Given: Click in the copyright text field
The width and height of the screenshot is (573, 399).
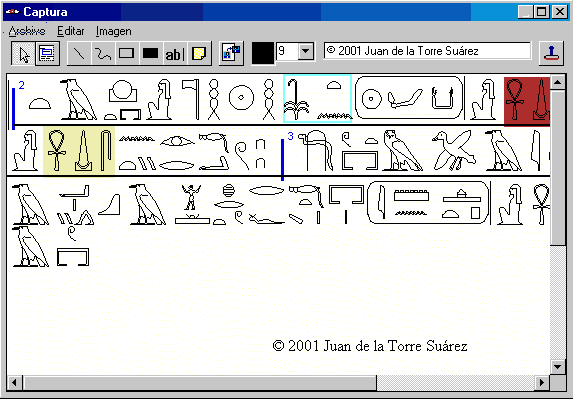Looking at the screenshot, I should [427, 51].
